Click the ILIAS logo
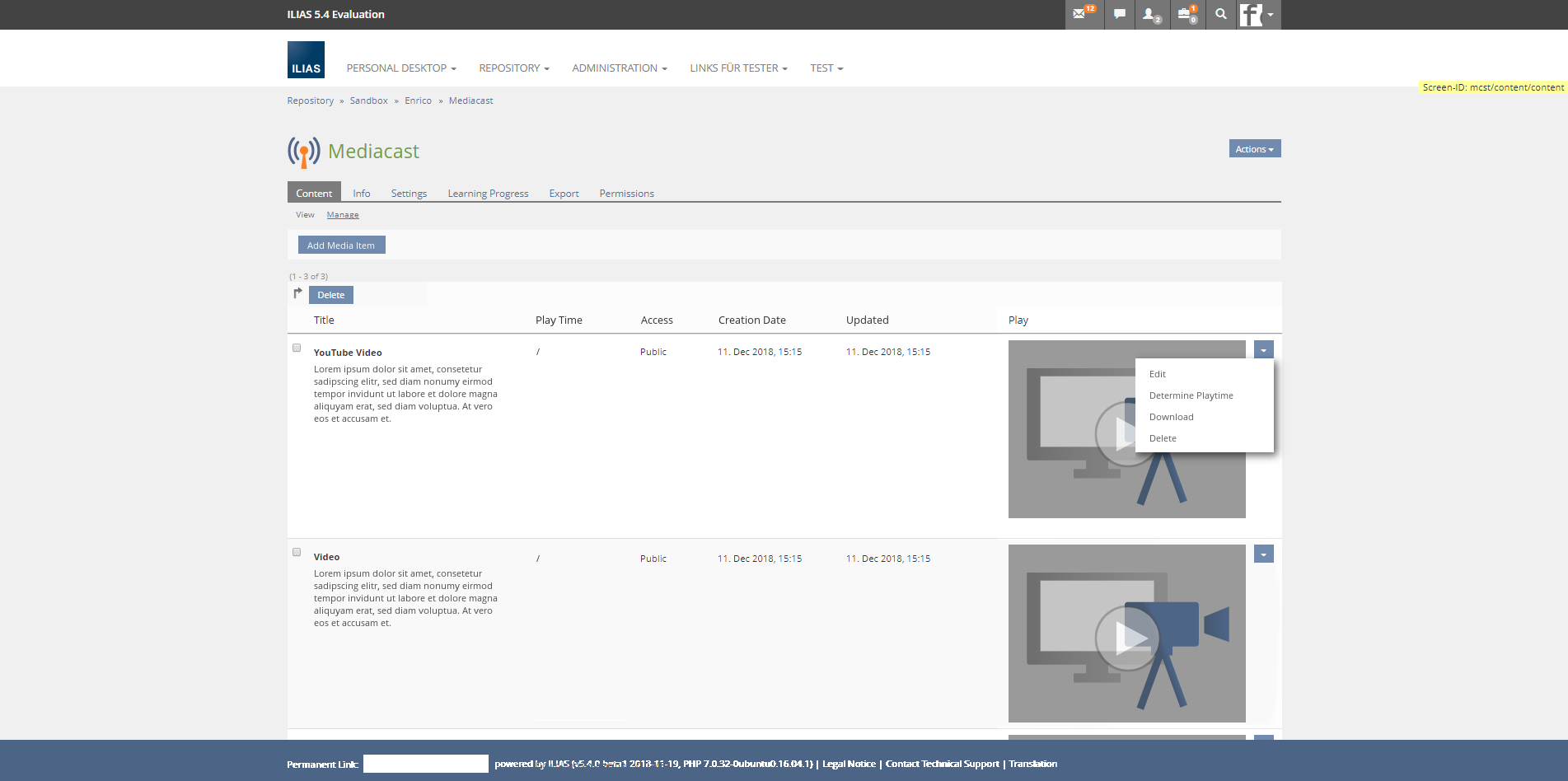This screenshot has height=781, width=1568. point(306,60)
